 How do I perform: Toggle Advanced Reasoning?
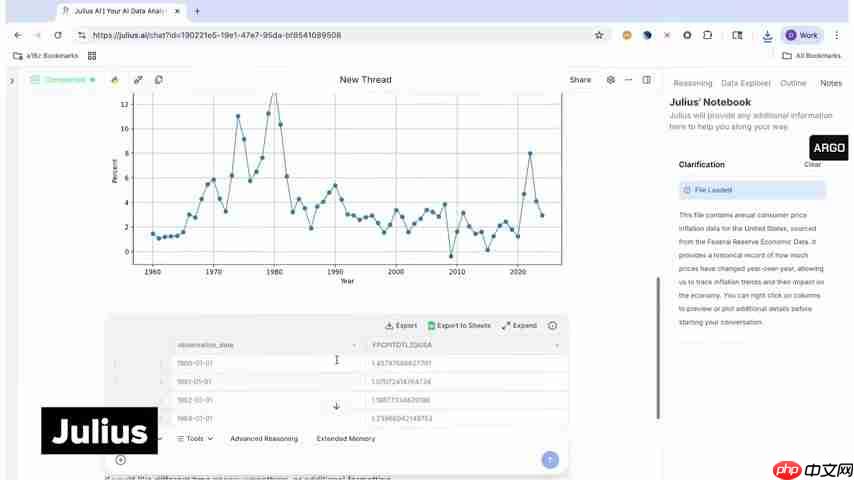(264, 439)
